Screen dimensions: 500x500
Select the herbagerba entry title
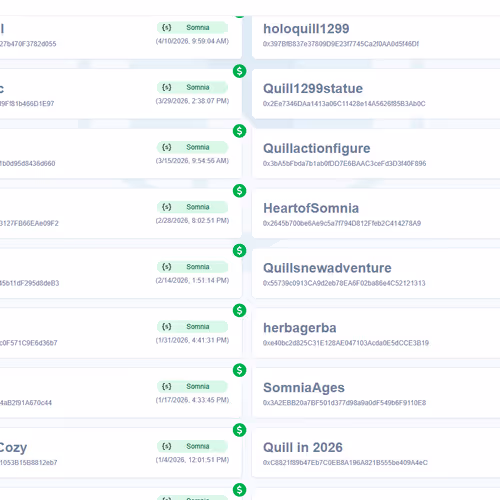pyautogui.click(x=300, y=328)
